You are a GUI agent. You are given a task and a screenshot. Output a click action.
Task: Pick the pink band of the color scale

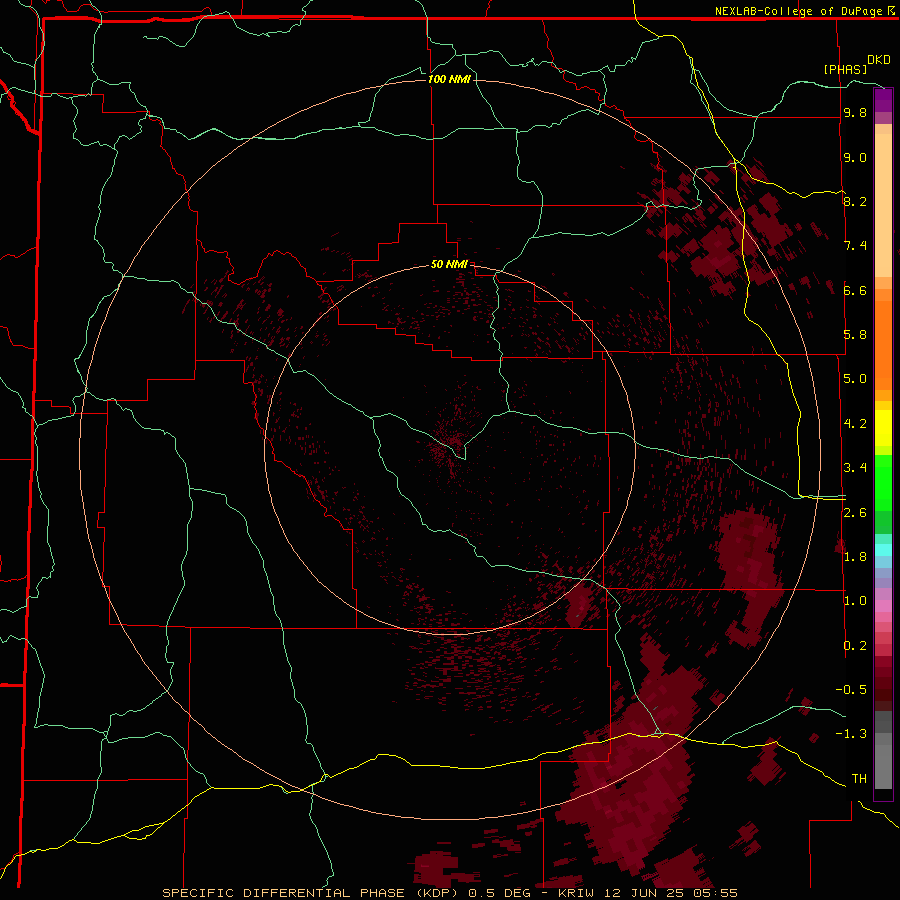click(x=883, y=606)
